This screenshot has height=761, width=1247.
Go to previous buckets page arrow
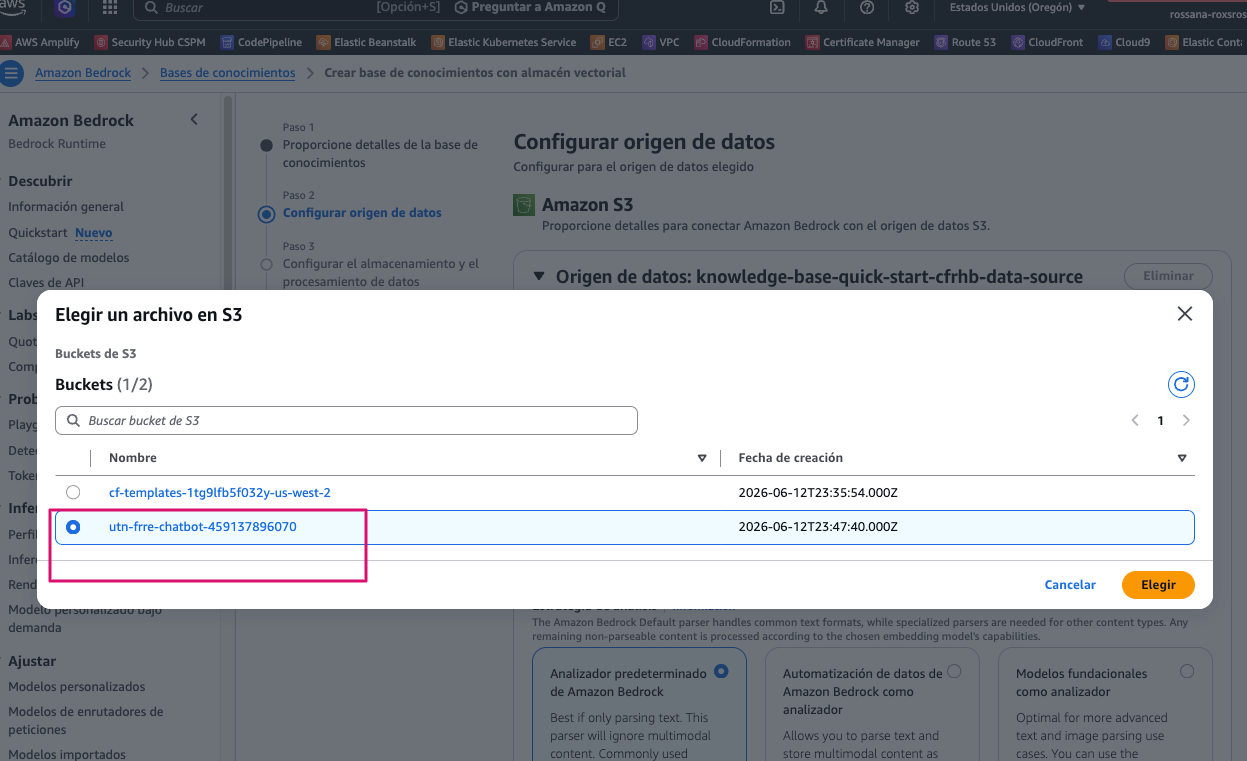(1135, 421)
